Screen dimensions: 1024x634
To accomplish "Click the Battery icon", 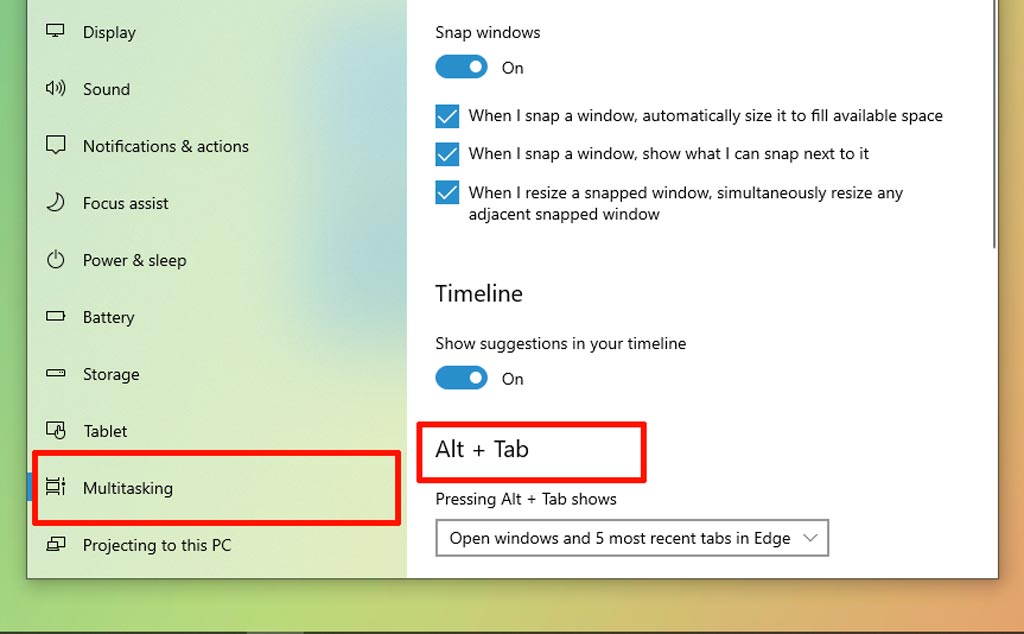I will (55, 317).
